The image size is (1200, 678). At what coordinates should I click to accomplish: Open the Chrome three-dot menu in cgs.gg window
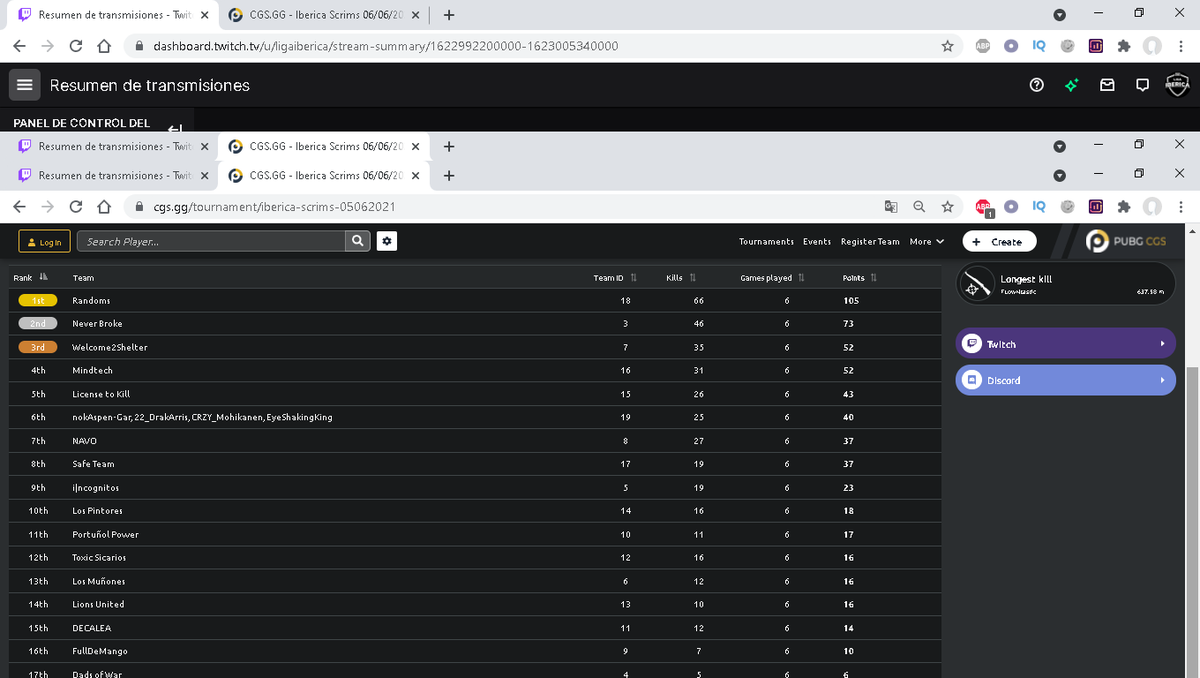pos(1181,207)
